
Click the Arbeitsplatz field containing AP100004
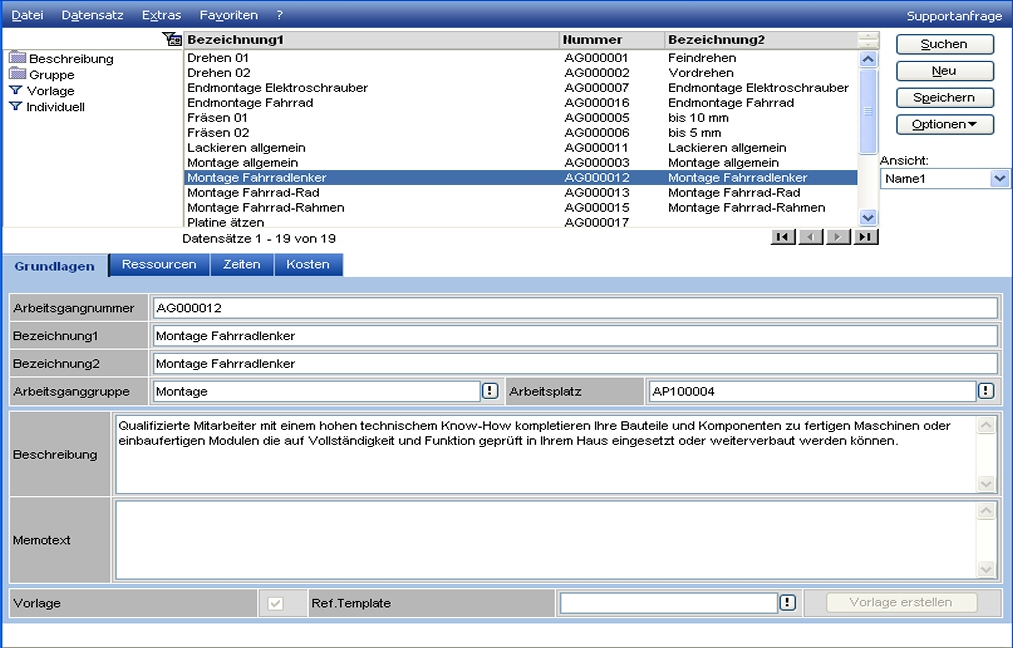[812, 392]
